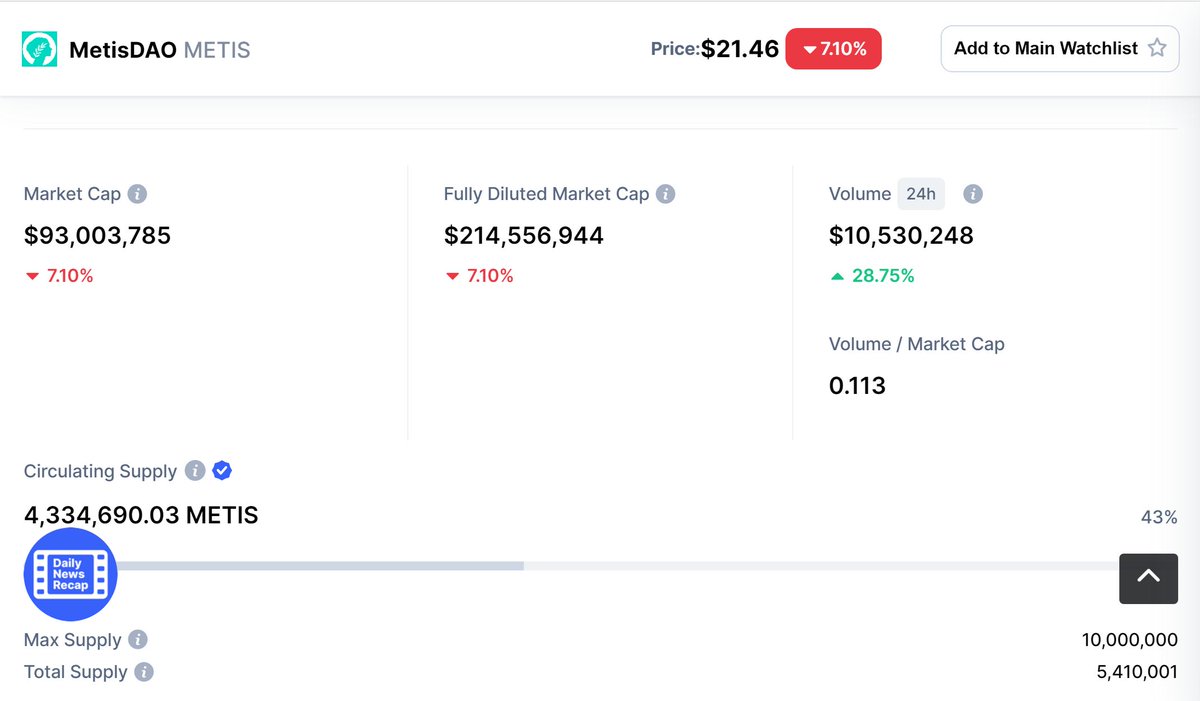Open the Market Cap info tooltip icon
The width and height of the screenshot is (1200, 701).
[x=138, y=194]
